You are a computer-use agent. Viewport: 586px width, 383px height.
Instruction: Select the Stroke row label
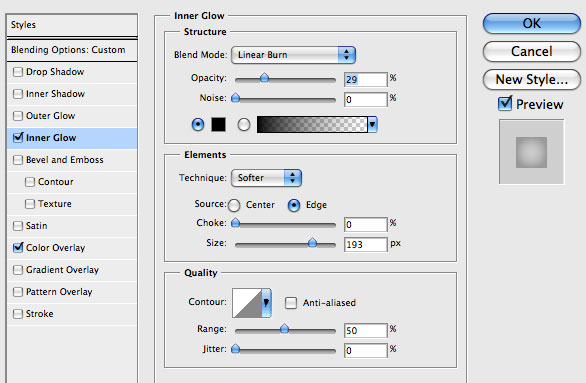click(x=40, y=314)
